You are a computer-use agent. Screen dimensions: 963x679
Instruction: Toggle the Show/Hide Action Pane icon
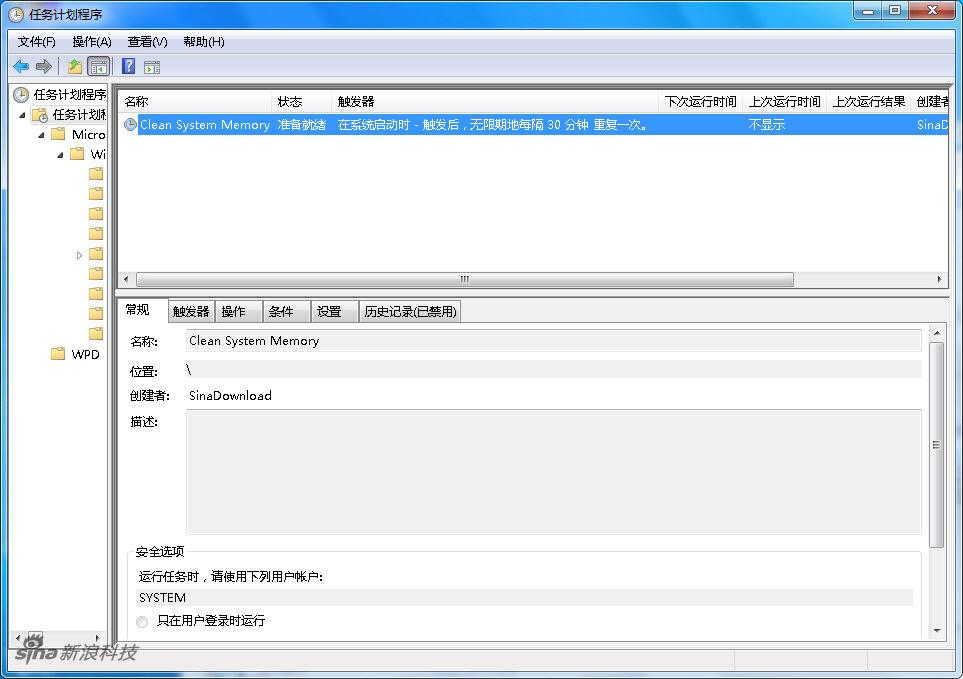click(x=152, y=67)
